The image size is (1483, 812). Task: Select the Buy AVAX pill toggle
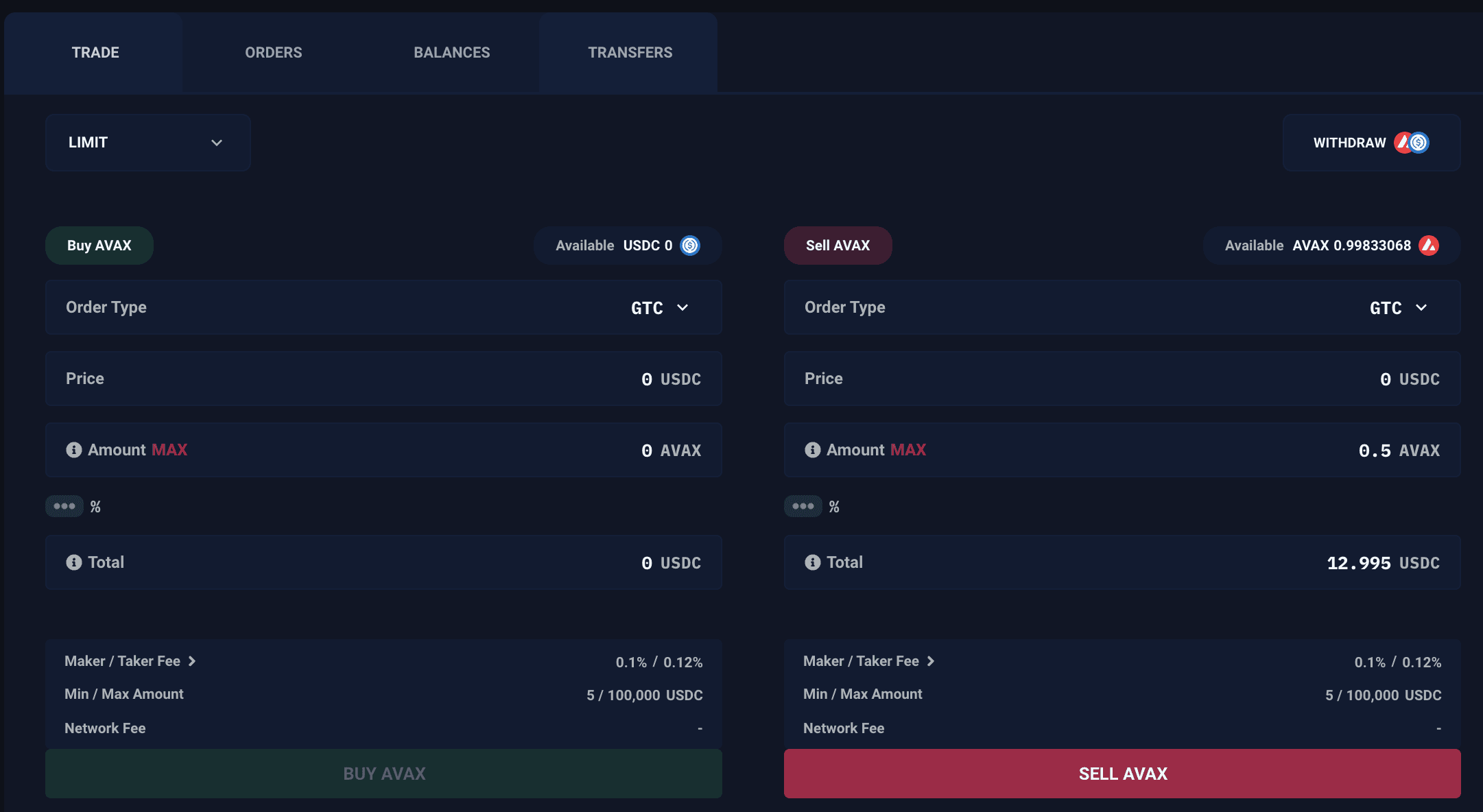point(99,246)
